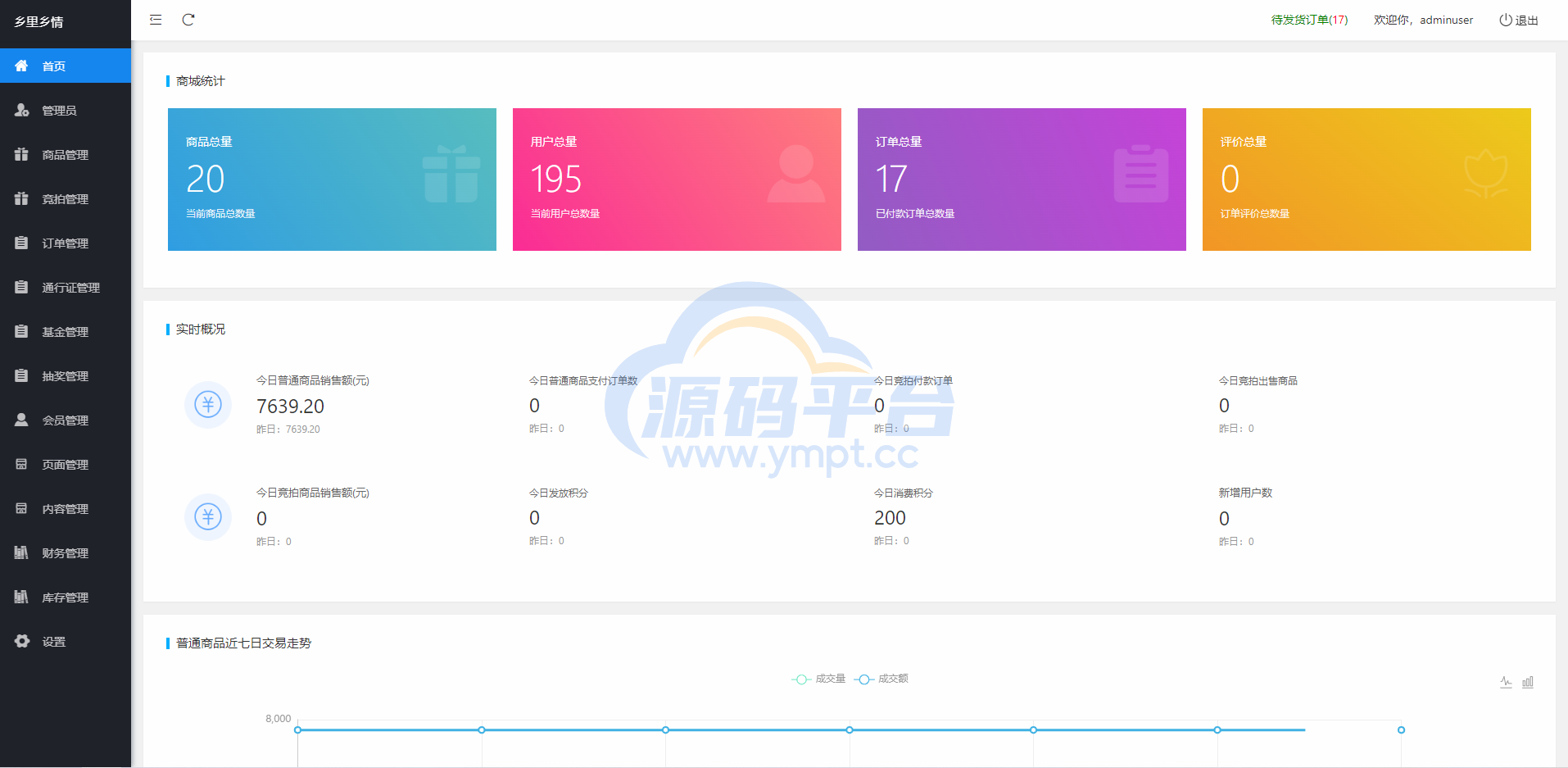Click the first data point on the chart line
The height and width of the screenshot is (768, 1568).
click(x=297, y=729)
